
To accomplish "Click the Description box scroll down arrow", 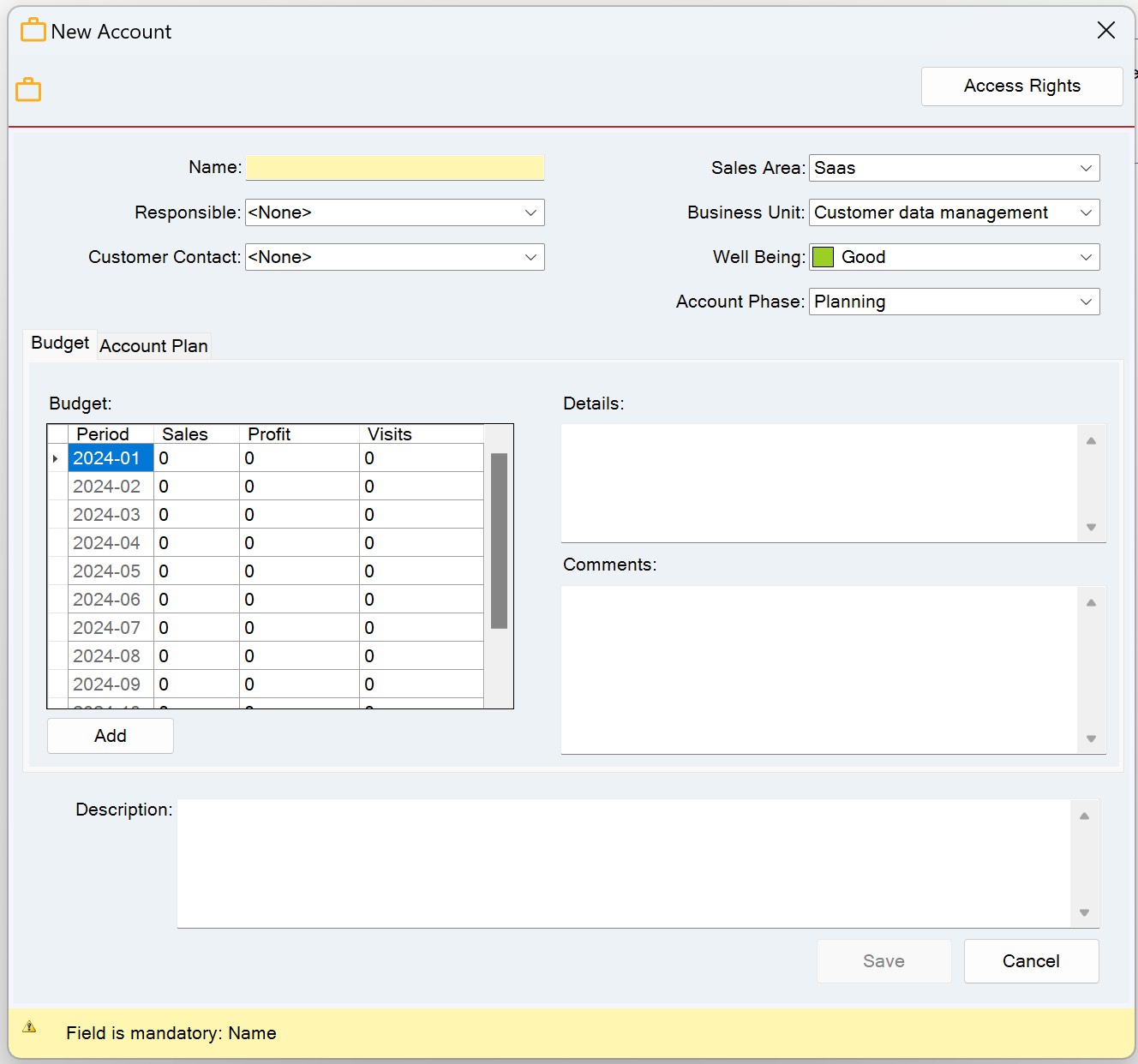I will pos(1084,912).
